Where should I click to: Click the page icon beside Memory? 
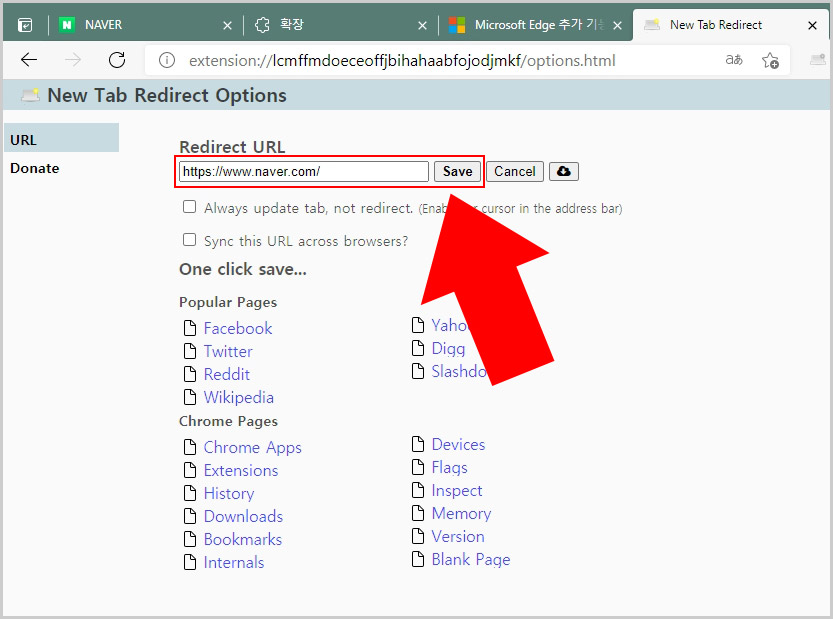(418, 513)
